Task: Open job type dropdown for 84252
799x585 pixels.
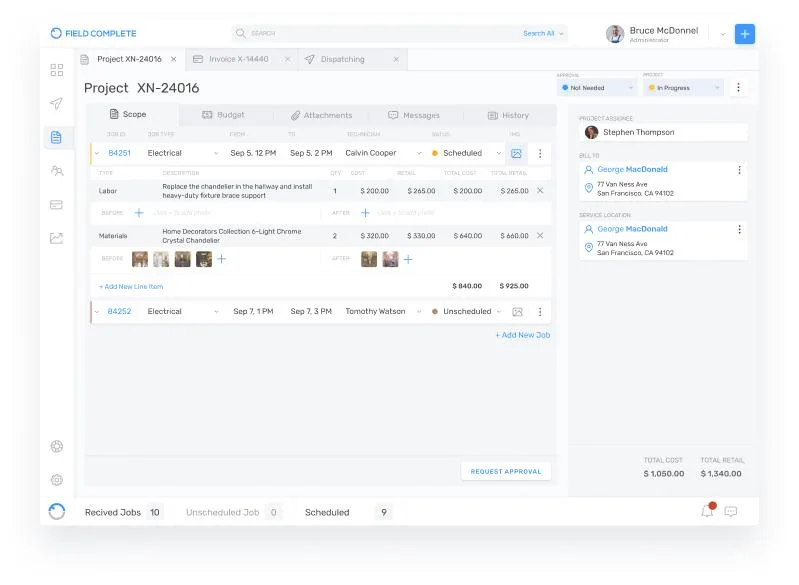Action: coord(216,312)
